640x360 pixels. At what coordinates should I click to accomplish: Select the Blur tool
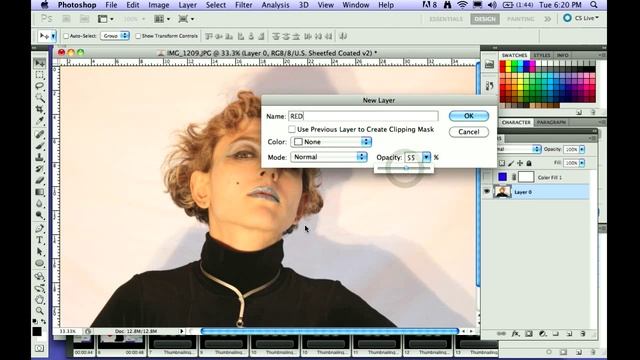pyautogui.click(x=40, y=203)
